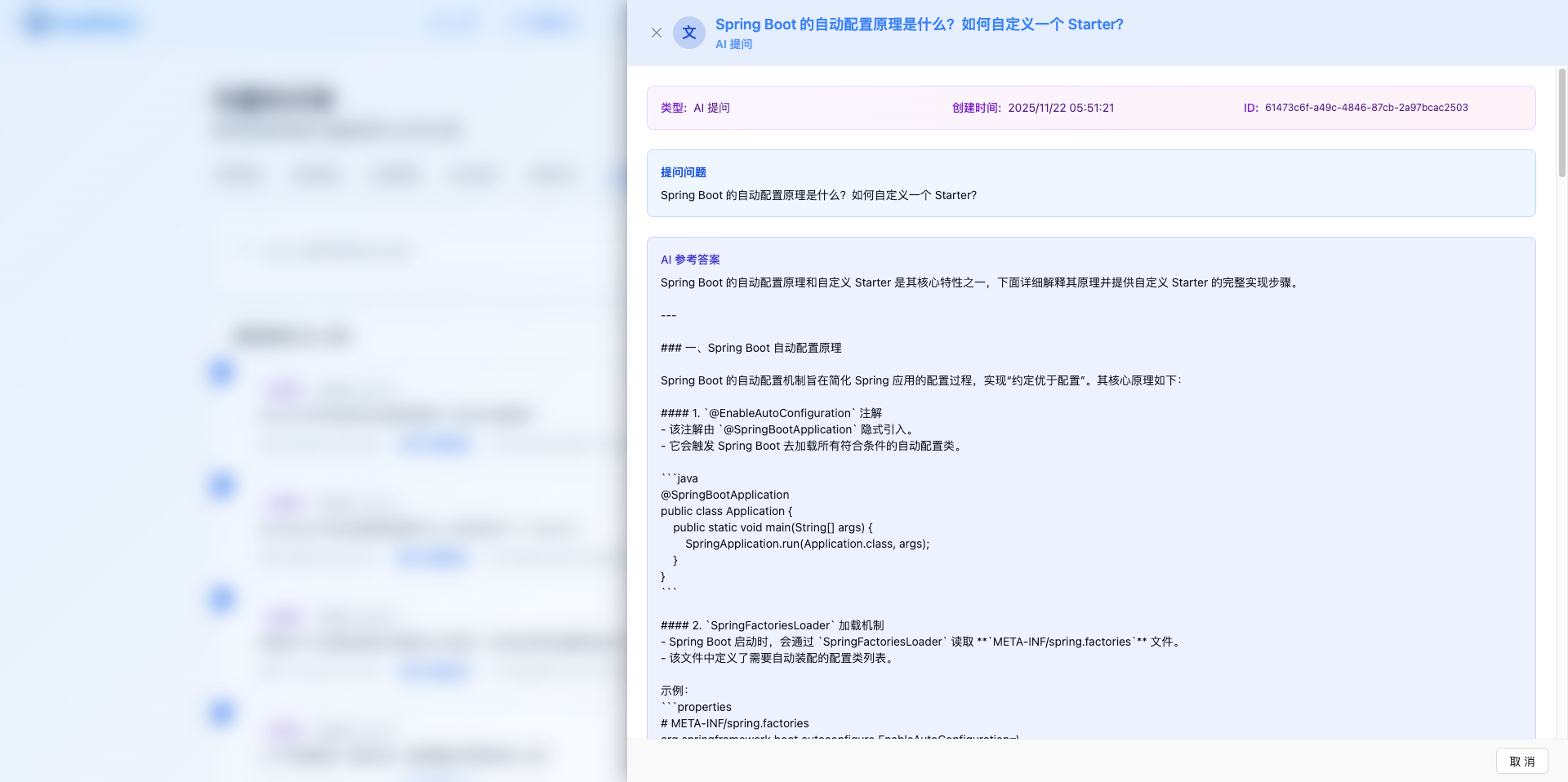Check the blue checkbox beside the second question item
This screenshot has height=782, width=1568.
click(221, 486)
